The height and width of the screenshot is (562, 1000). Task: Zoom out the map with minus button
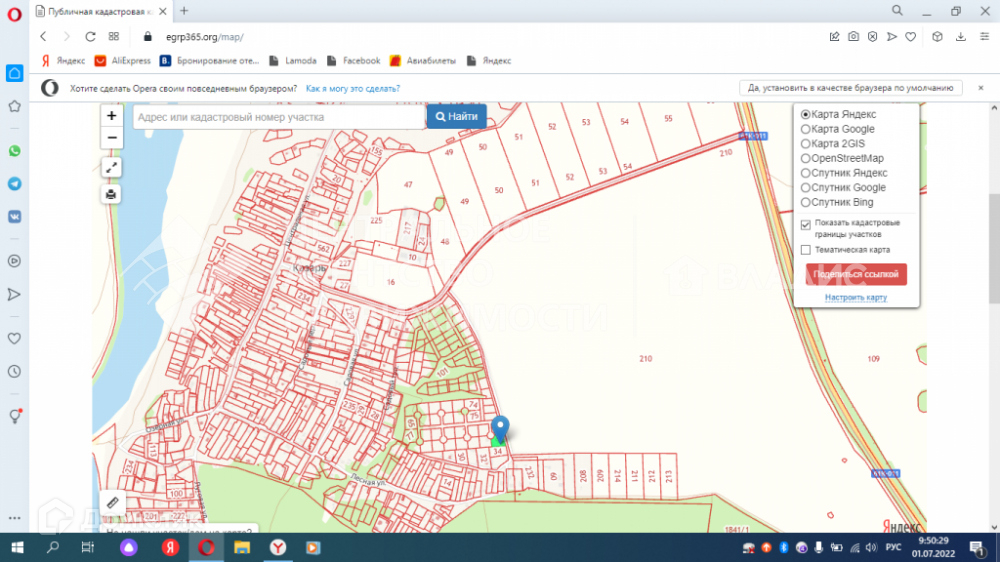112,138
